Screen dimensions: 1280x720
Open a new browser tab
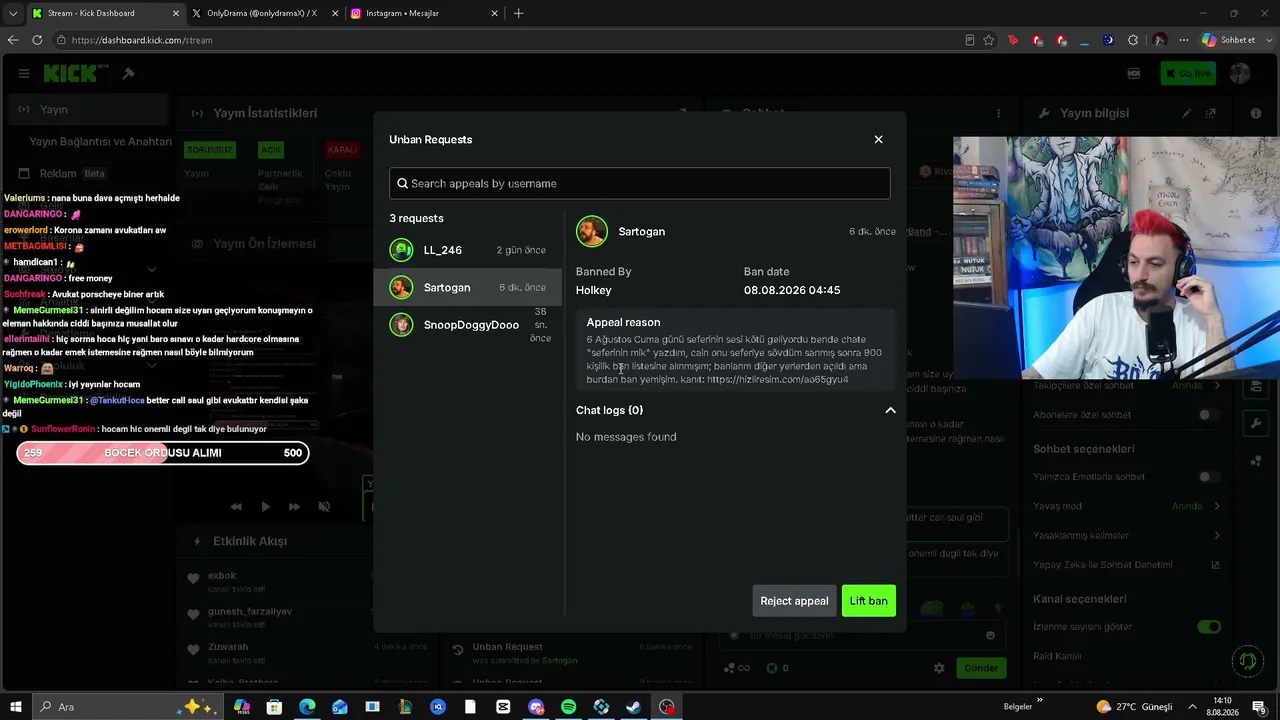click(518, 13)
